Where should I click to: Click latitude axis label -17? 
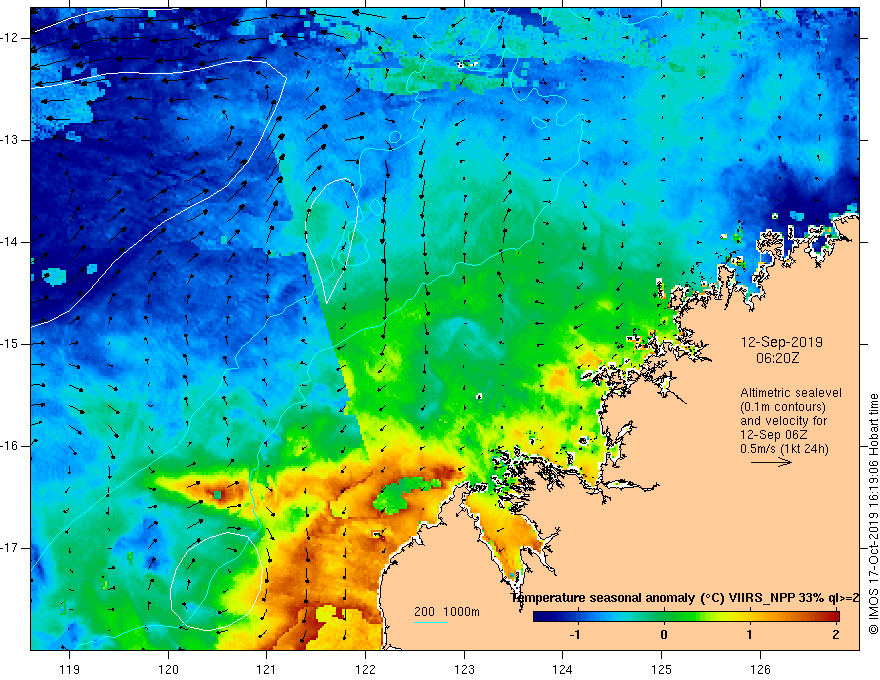pos(10,548)
